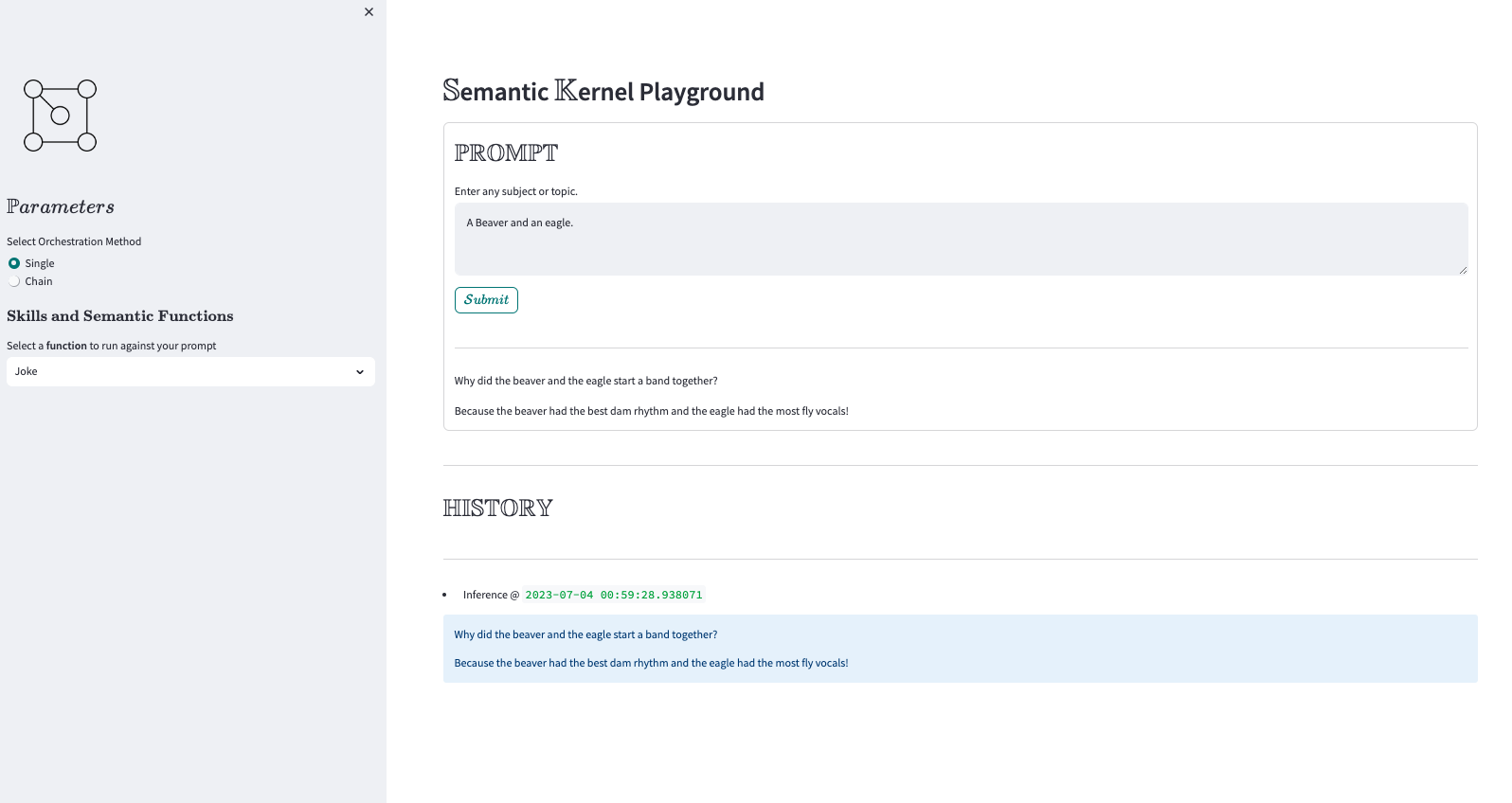Click the inference timestamp code text

pos(614,595)
